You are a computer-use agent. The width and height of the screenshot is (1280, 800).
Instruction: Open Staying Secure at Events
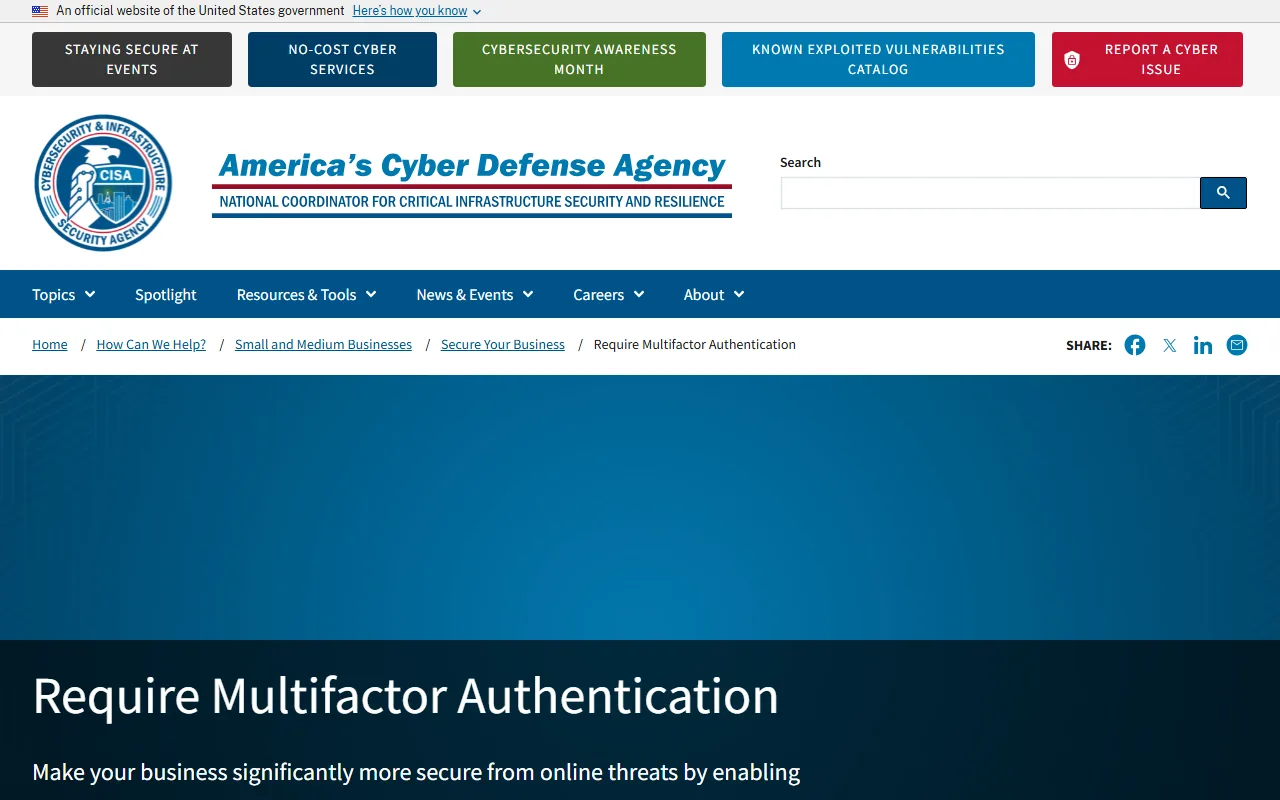point(132,59)
